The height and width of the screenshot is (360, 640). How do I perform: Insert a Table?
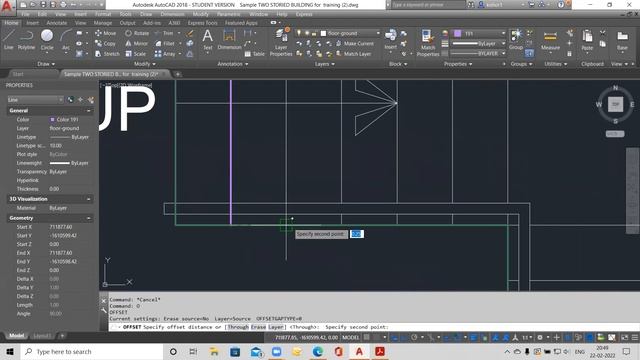(x=254, y=53)
